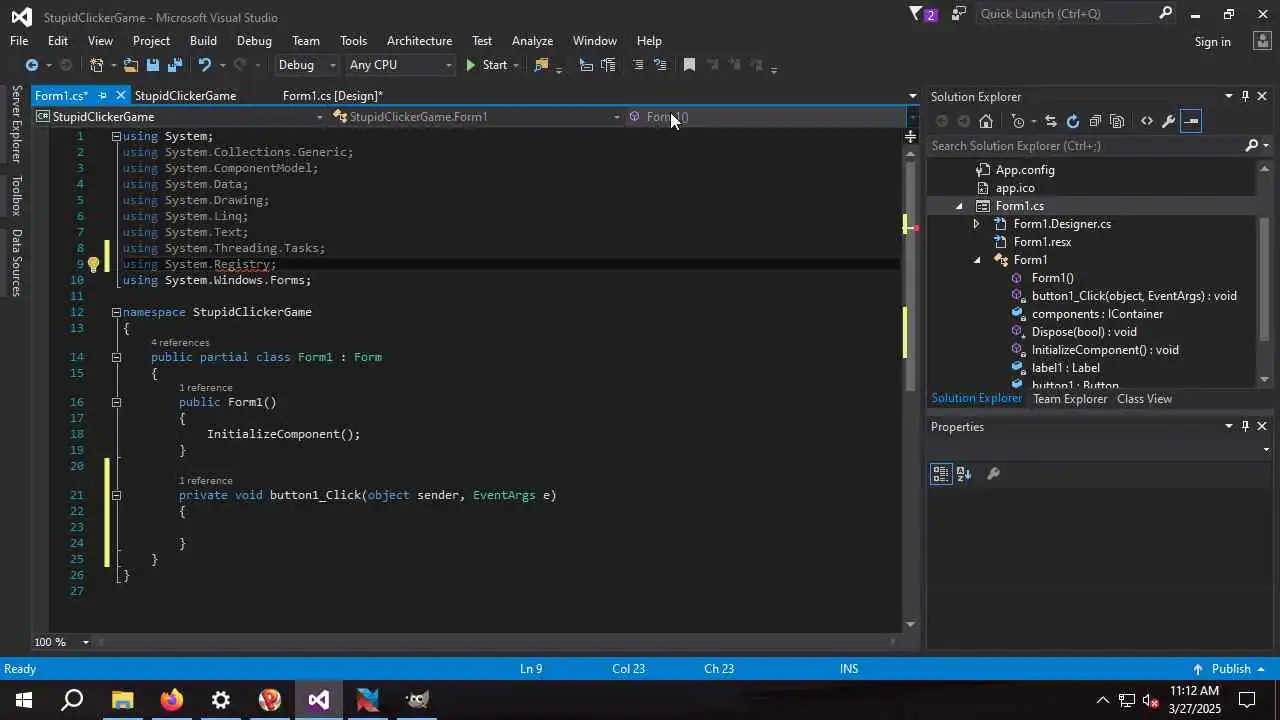The image size is (1280, 720).
Task: Click the Start debugging button
Action: point(487,65)
